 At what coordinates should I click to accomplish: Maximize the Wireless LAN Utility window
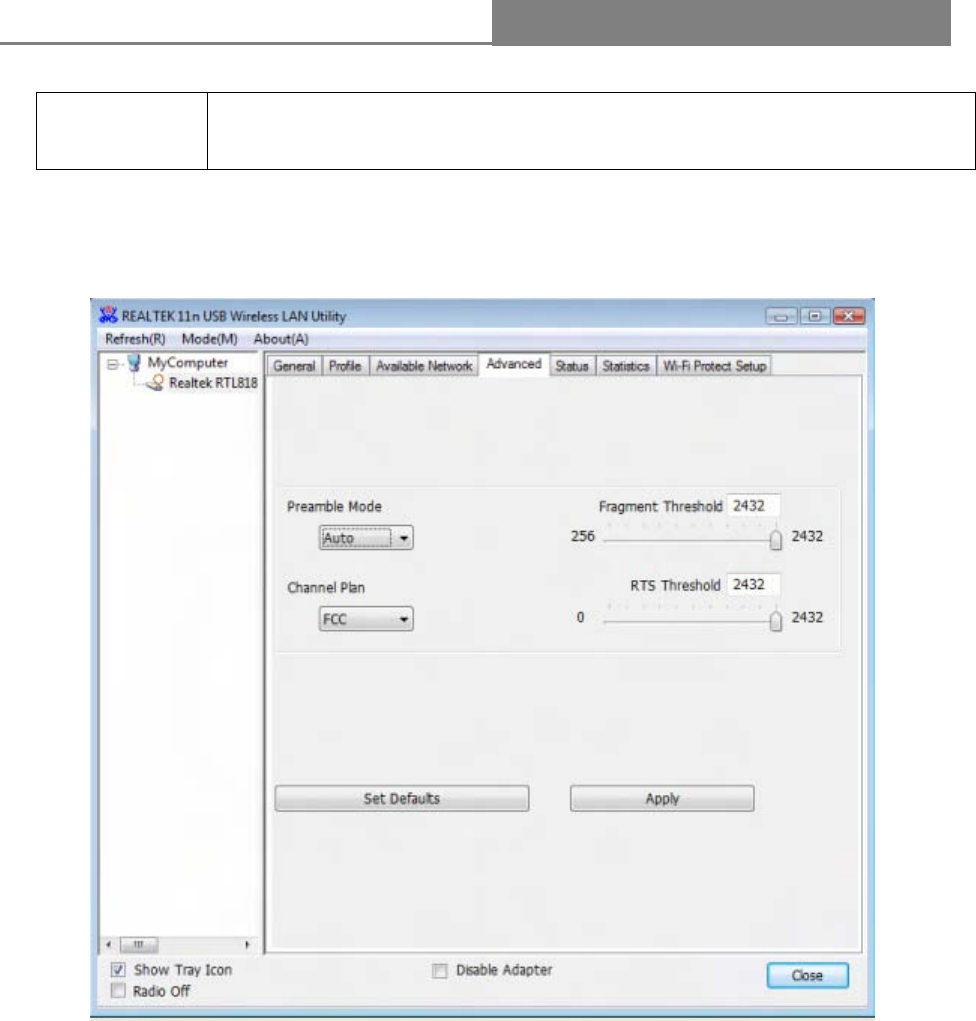tap(814, 316)
